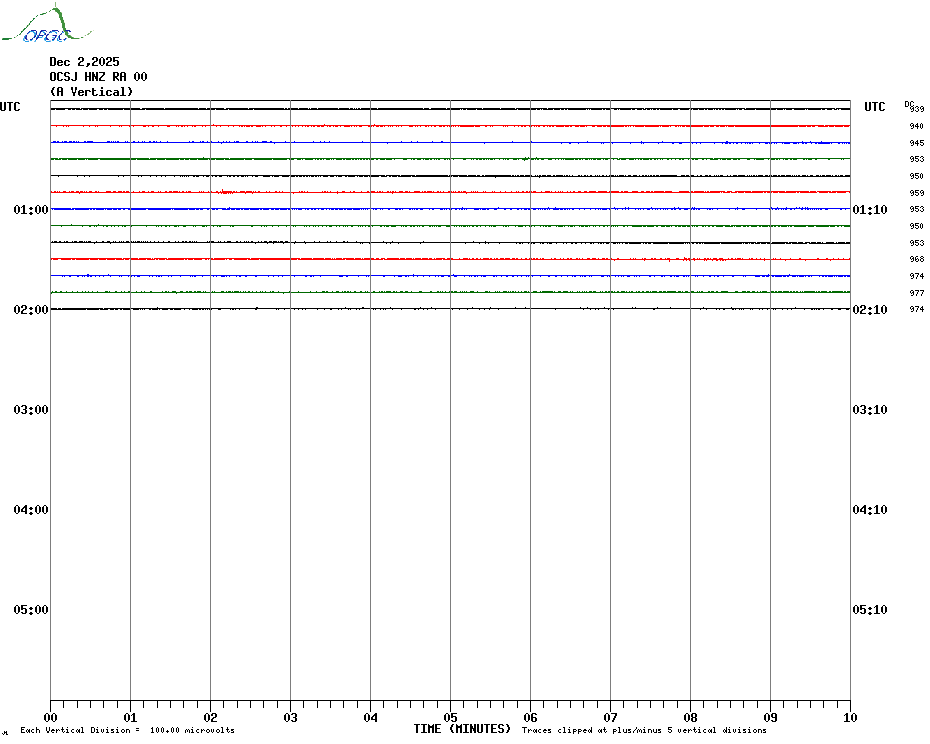This screenshot has height=744, width=930.
Task: Click the 04:10 right time label
Action: pos(870,510)
